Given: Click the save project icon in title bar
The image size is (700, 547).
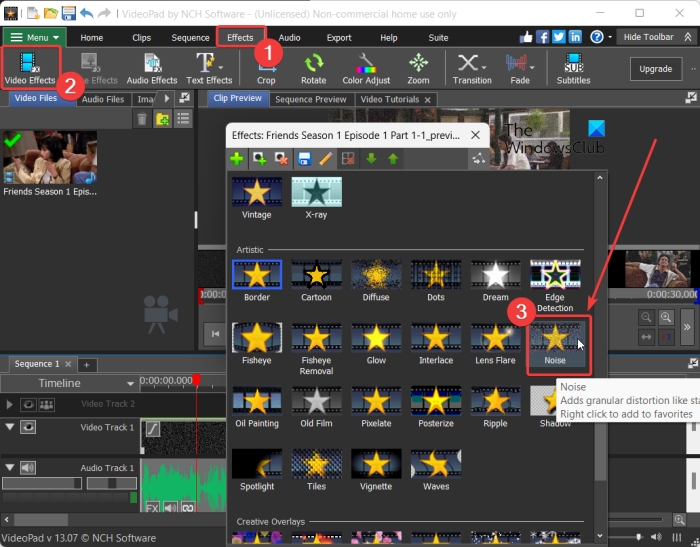Looking at the screenshot, I should coord(69,13).
